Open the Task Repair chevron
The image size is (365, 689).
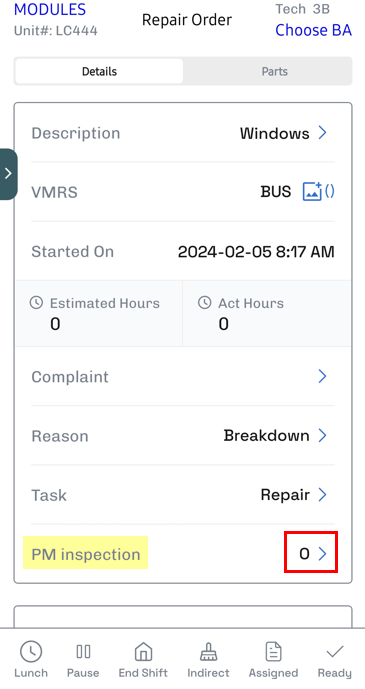pos(323,495)
